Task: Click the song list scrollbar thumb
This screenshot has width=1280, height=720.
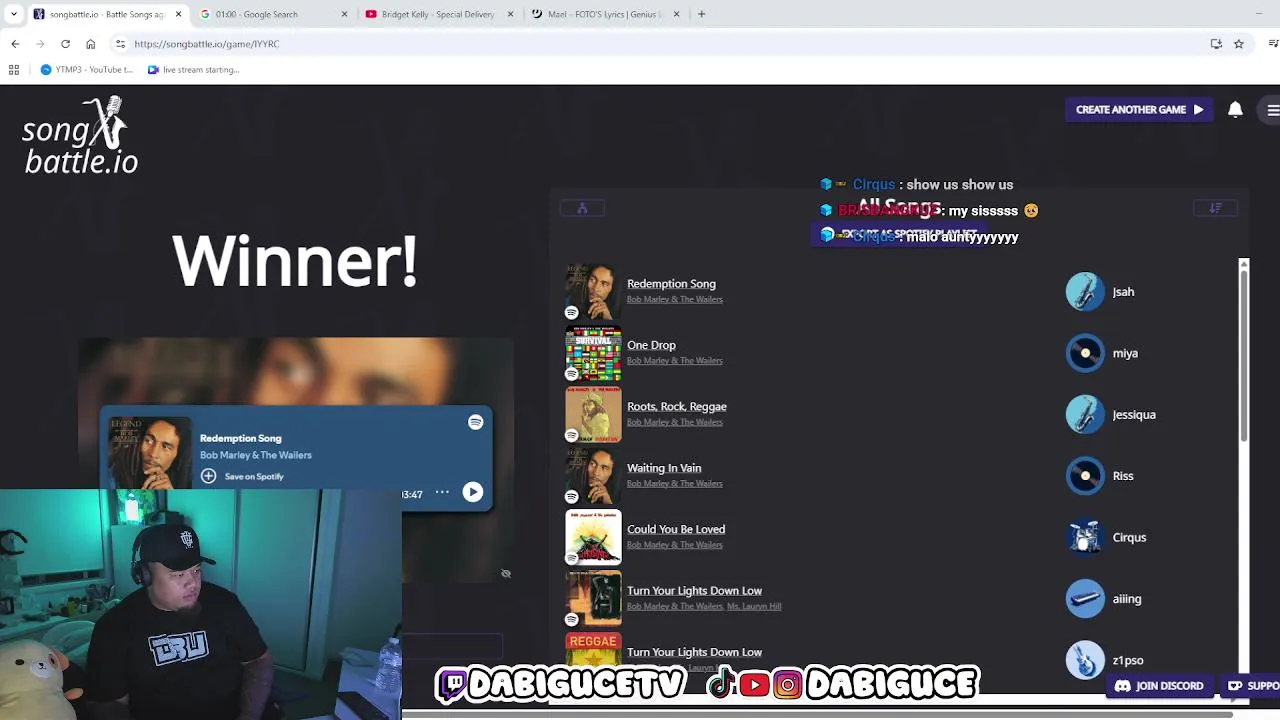Action: tap(1244, 355)
